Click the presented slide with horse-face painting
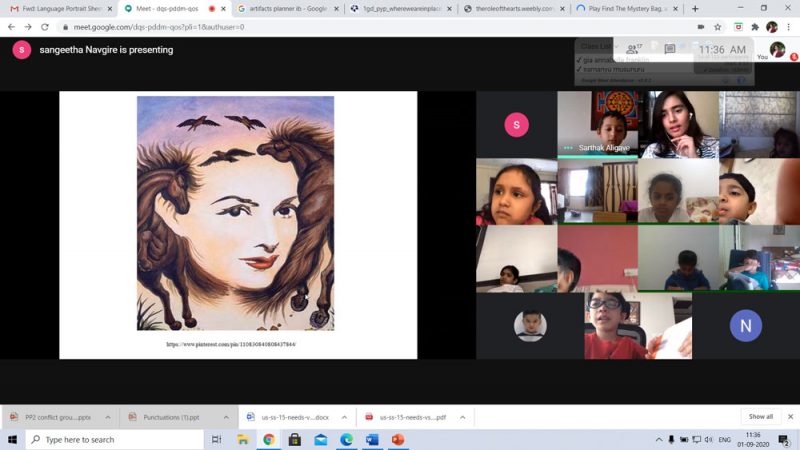This screenshot has width=800, height=450. (238, 225)
